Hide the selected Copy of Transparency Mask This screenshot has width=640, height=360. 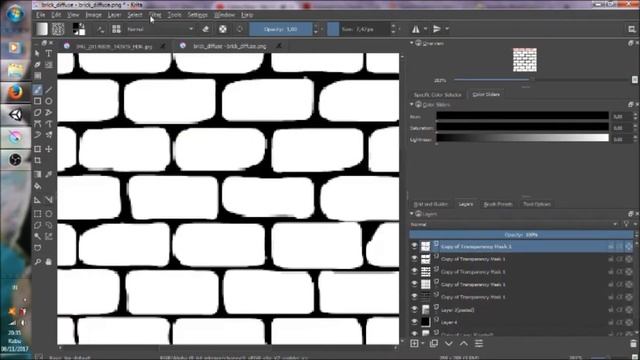click(414, 246)
